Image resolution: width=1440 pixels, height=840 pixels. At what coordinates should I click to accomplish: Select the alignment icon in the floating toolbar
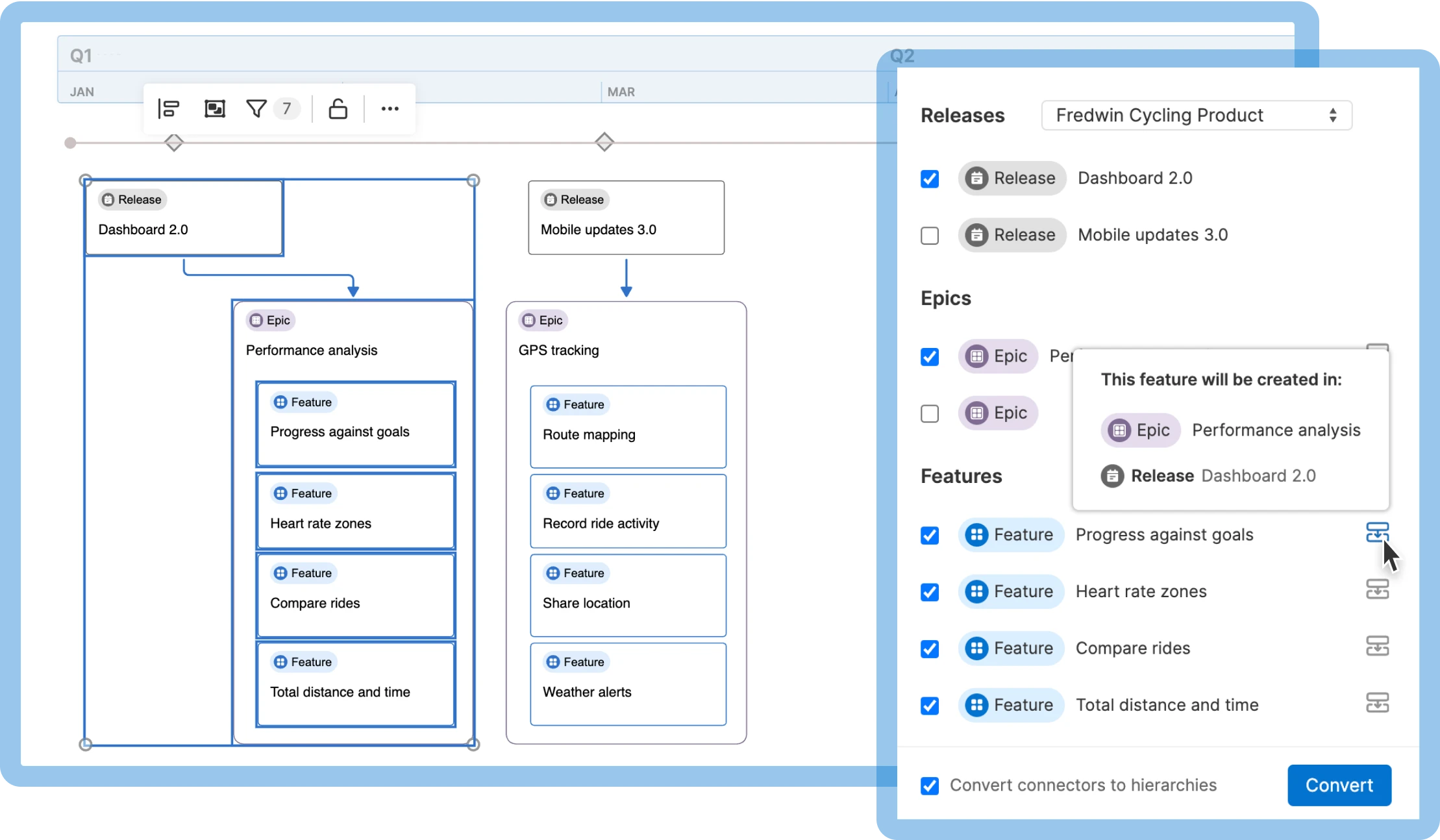[x=168, y=108]
